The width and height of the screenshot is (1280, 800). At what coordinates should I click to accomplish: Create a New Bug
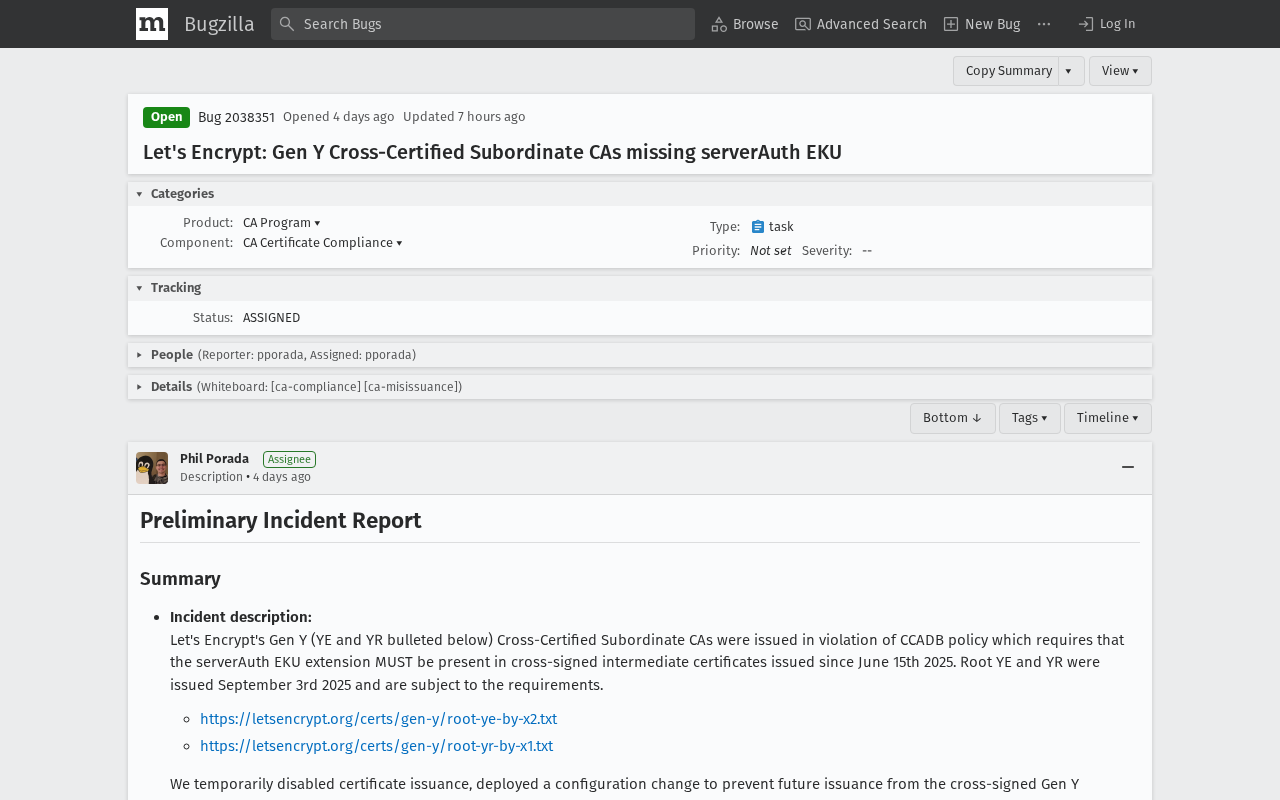pos(982,24)
